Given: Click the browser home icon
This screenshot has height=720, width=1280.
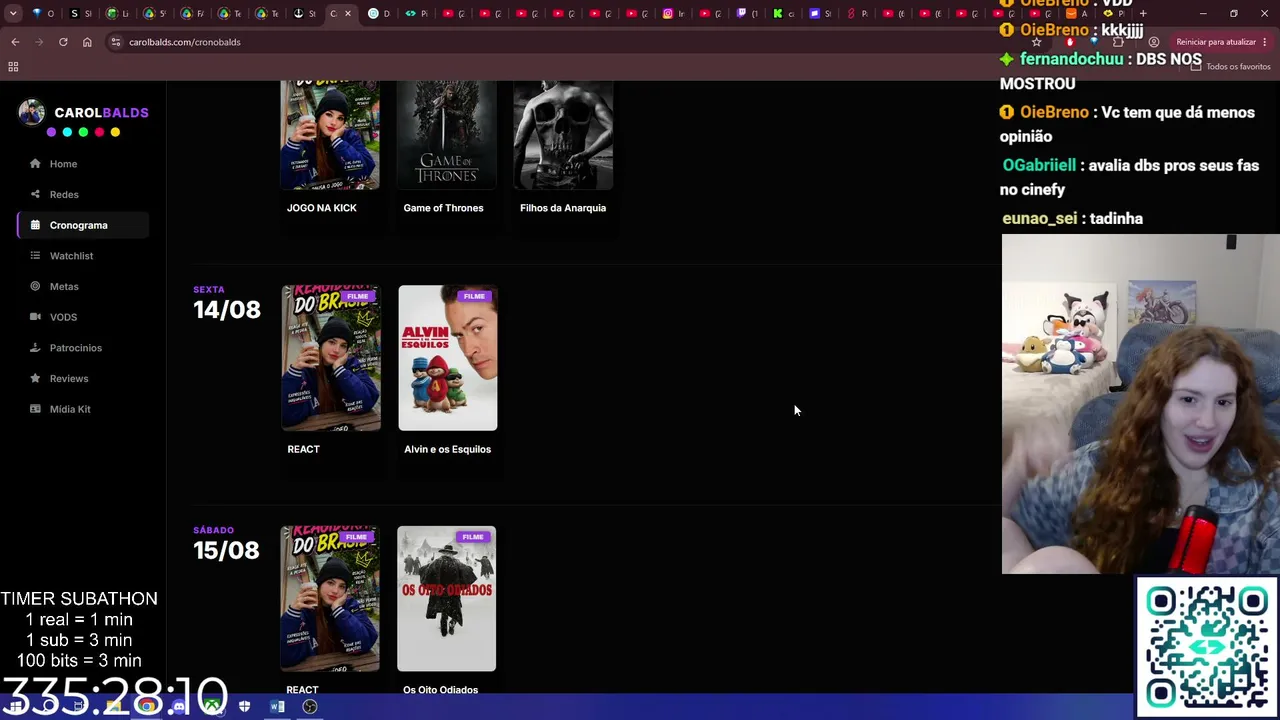Looking at the screenshot, I should click(x=87, y=42).
